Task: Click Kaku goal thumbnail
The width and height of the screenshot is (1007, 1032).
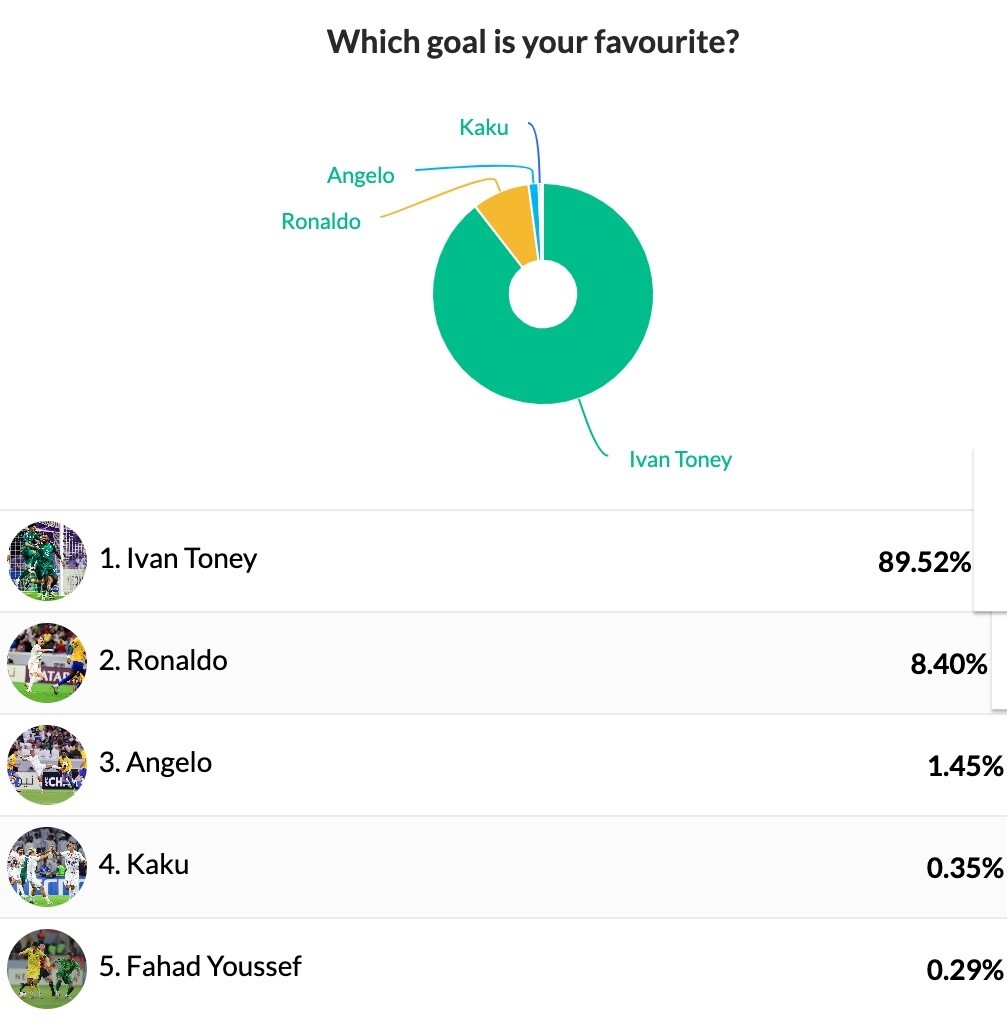Action: click(47, 867)
